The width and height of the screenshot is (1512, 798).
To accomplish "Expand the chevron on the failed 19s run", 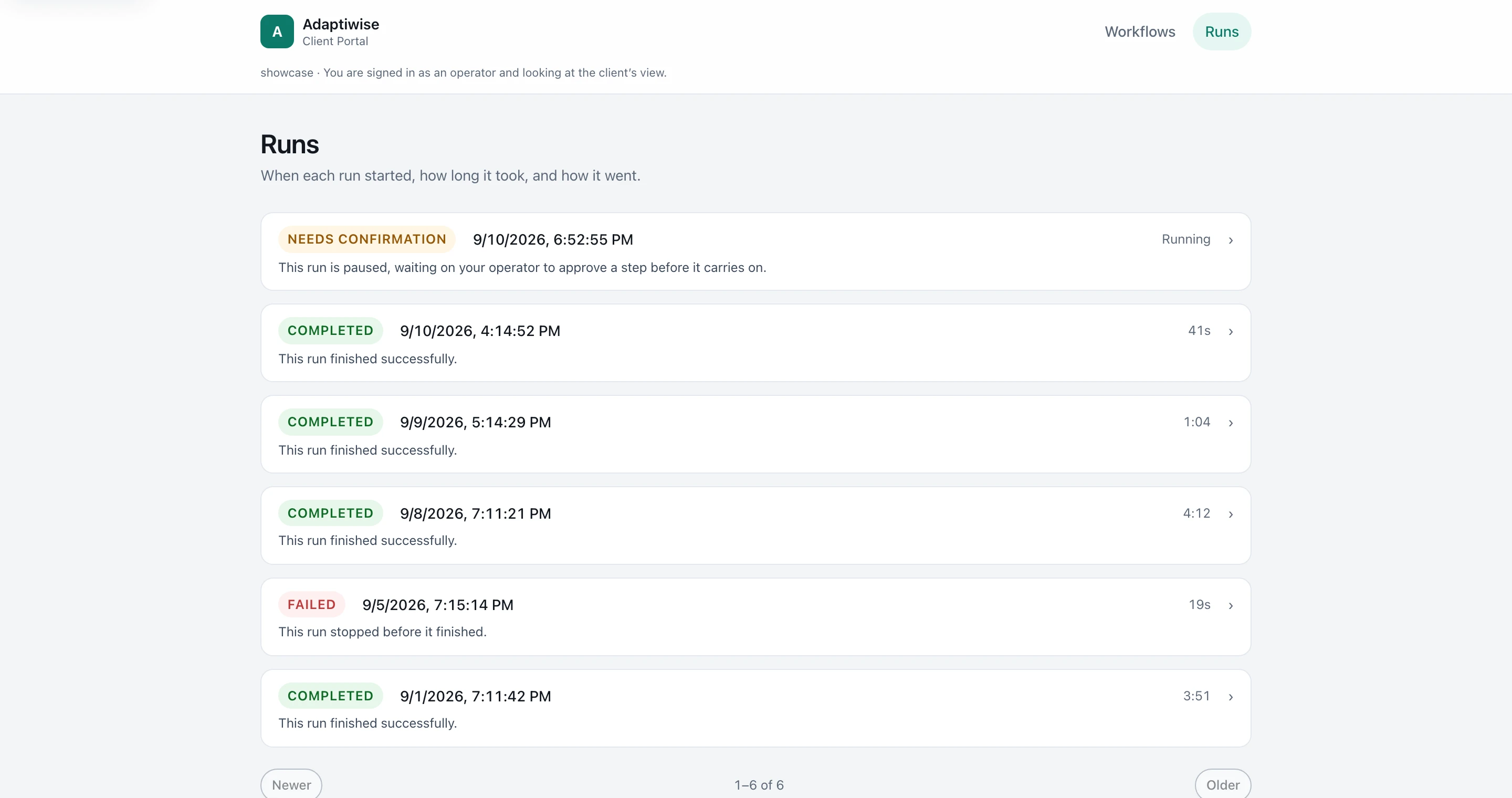I will click(1231, 605).
